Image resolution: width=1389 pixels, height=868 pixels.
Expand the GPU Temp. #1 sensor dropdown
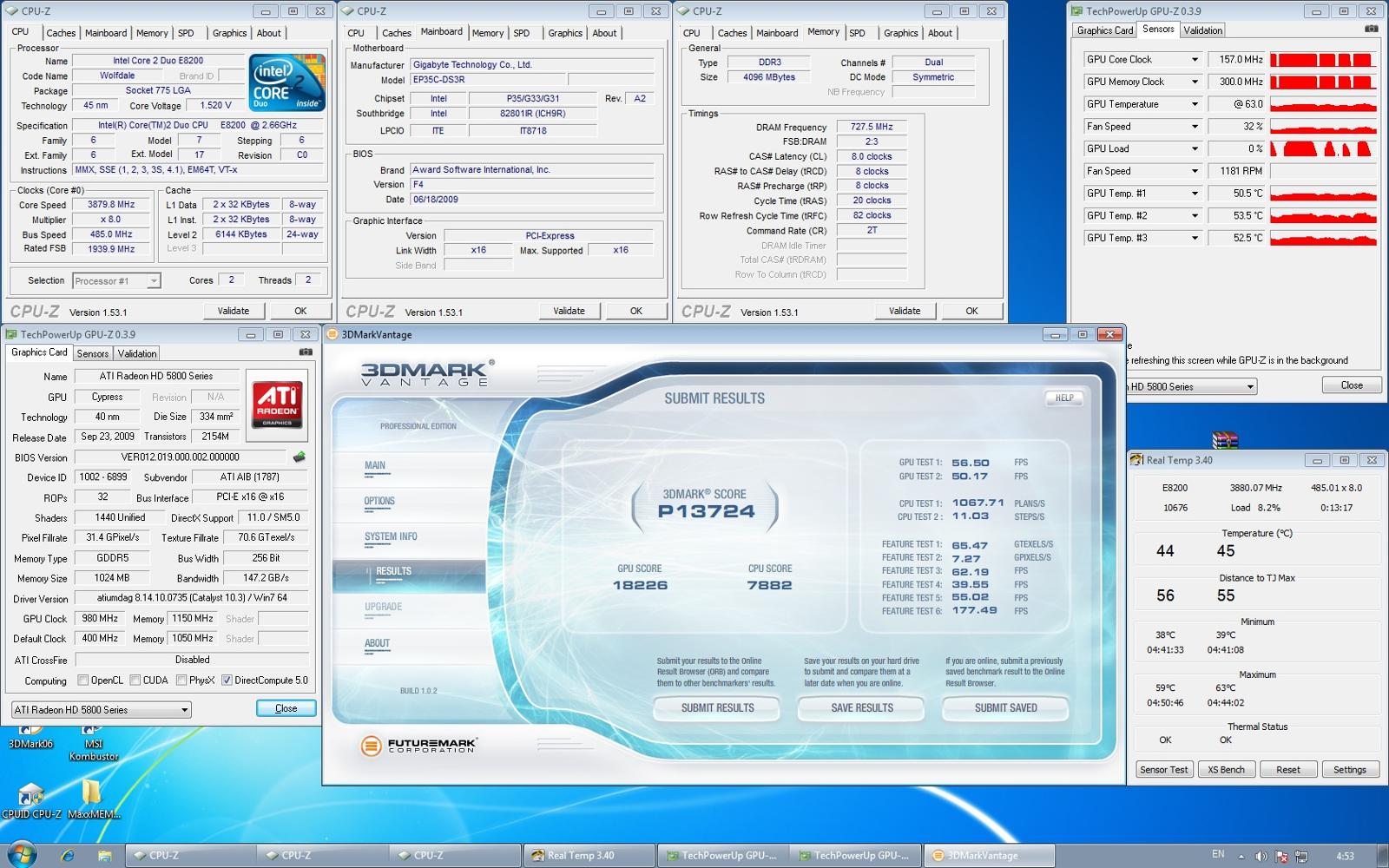[1195, 194]
